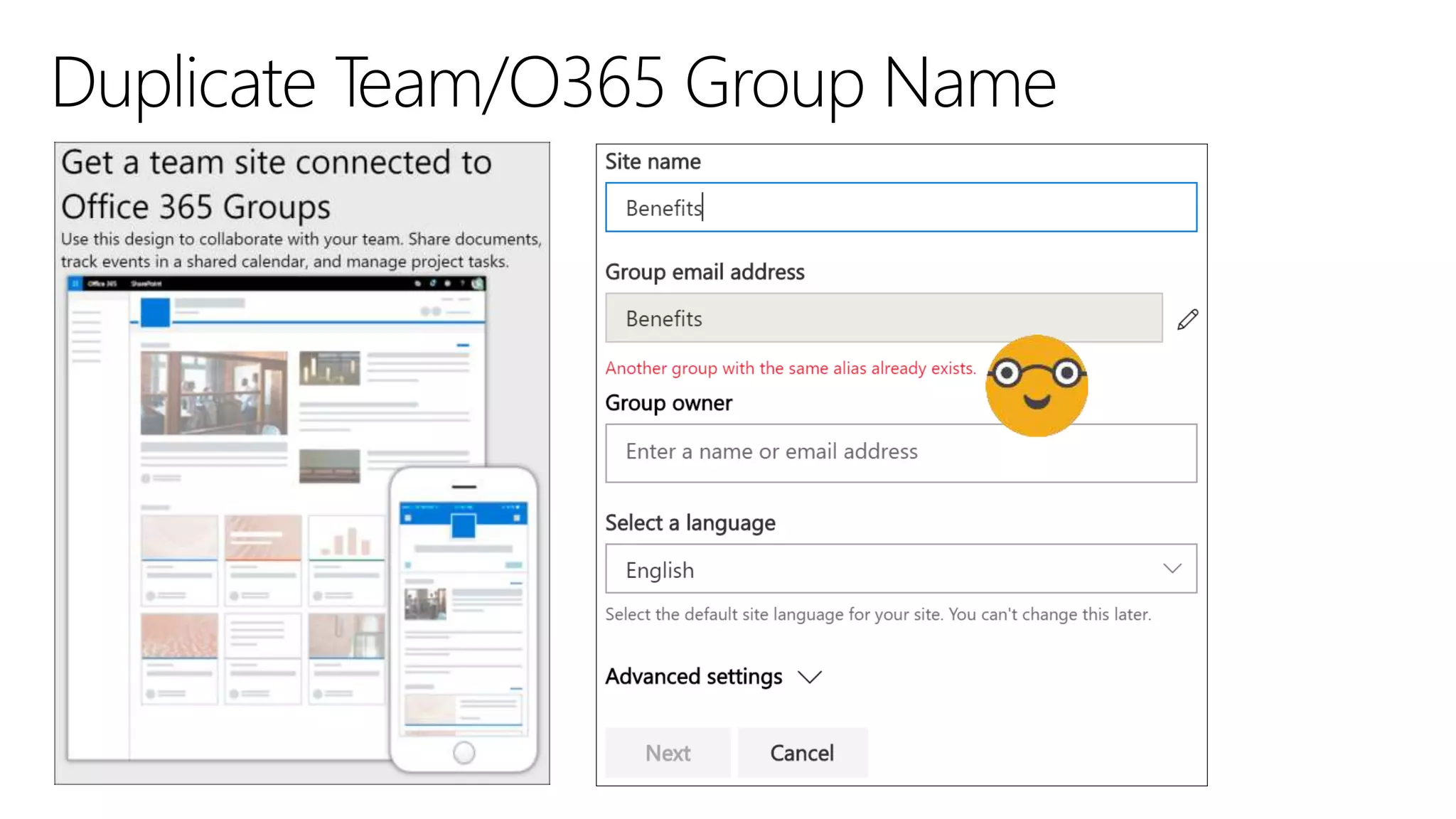Click the Office 365 app launcher waffle icon
Screen dimensions: 1456x819
(75, 284)
